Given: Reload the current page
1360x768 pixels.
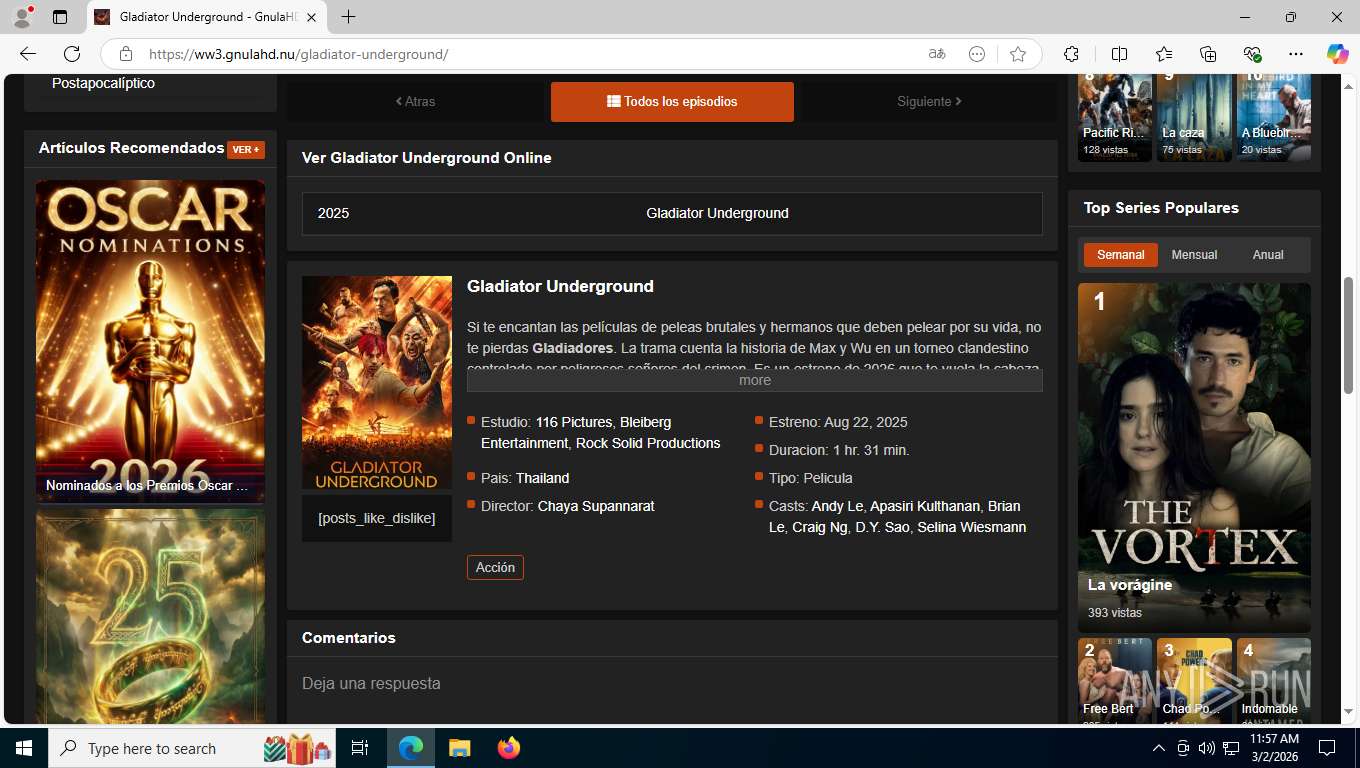Looking at the screenshot, I should pos(72,54).
